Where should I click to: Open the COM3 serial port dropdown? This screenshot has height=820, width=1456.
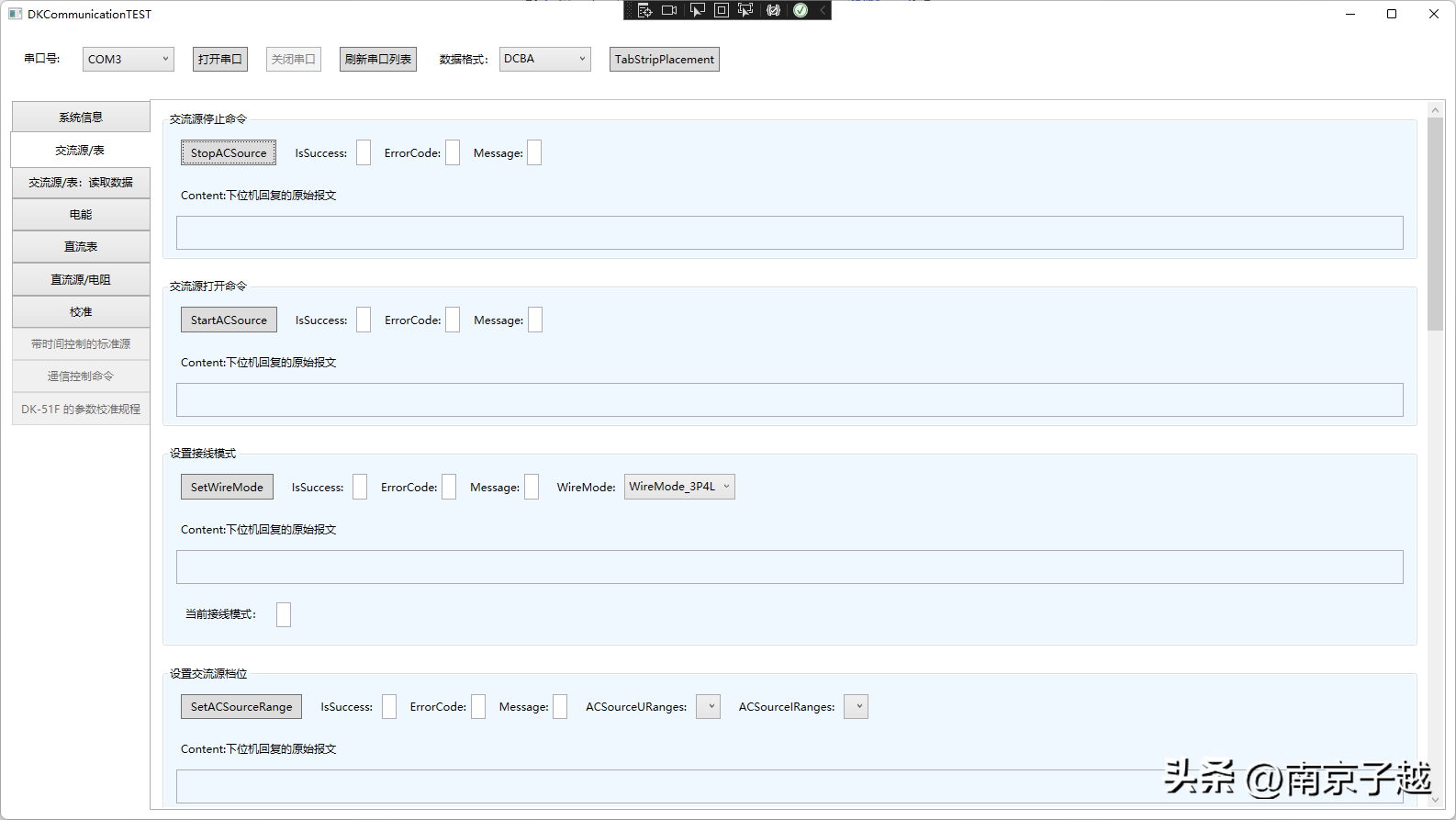129,59
